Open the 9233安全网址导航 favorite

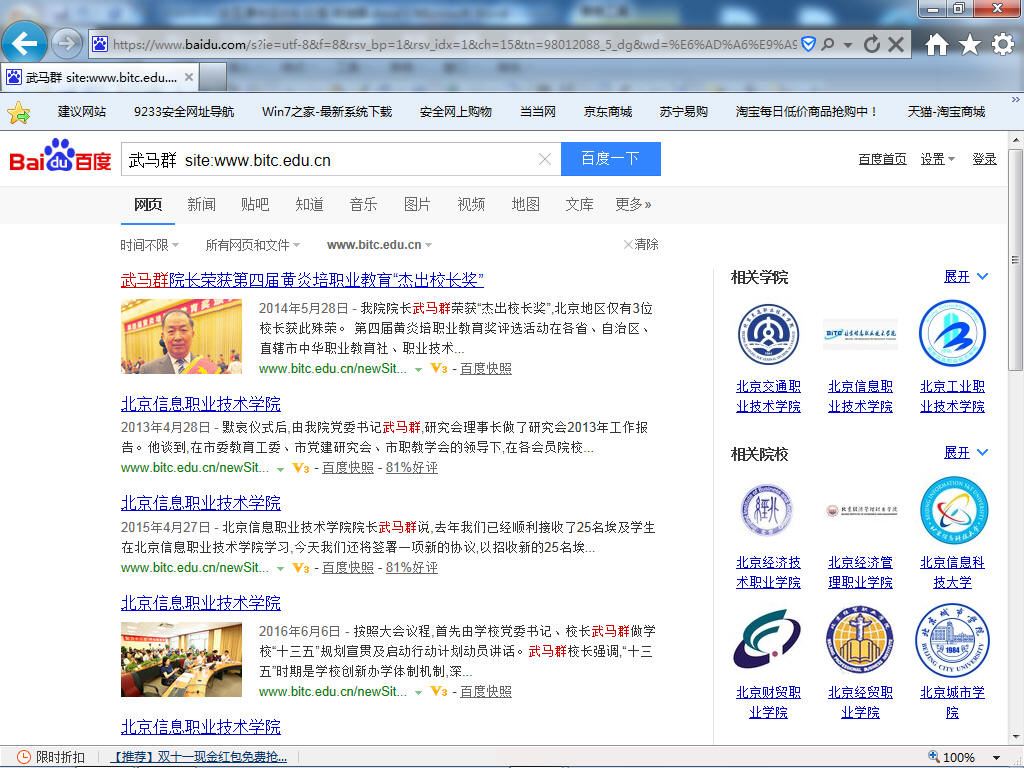[x=184, y=112]
